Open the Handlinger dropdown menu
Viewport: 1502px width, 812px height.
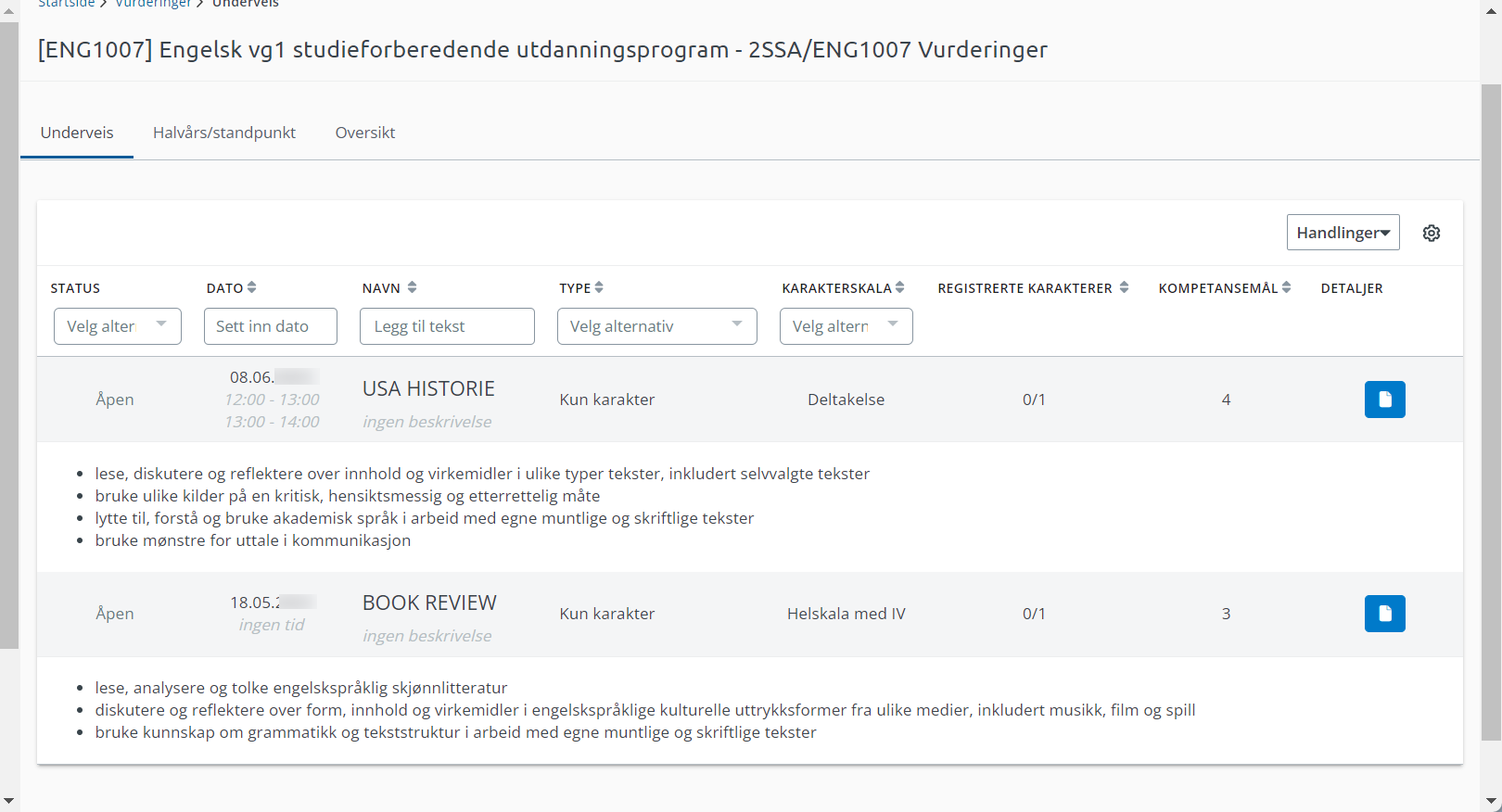(1343, 233)
